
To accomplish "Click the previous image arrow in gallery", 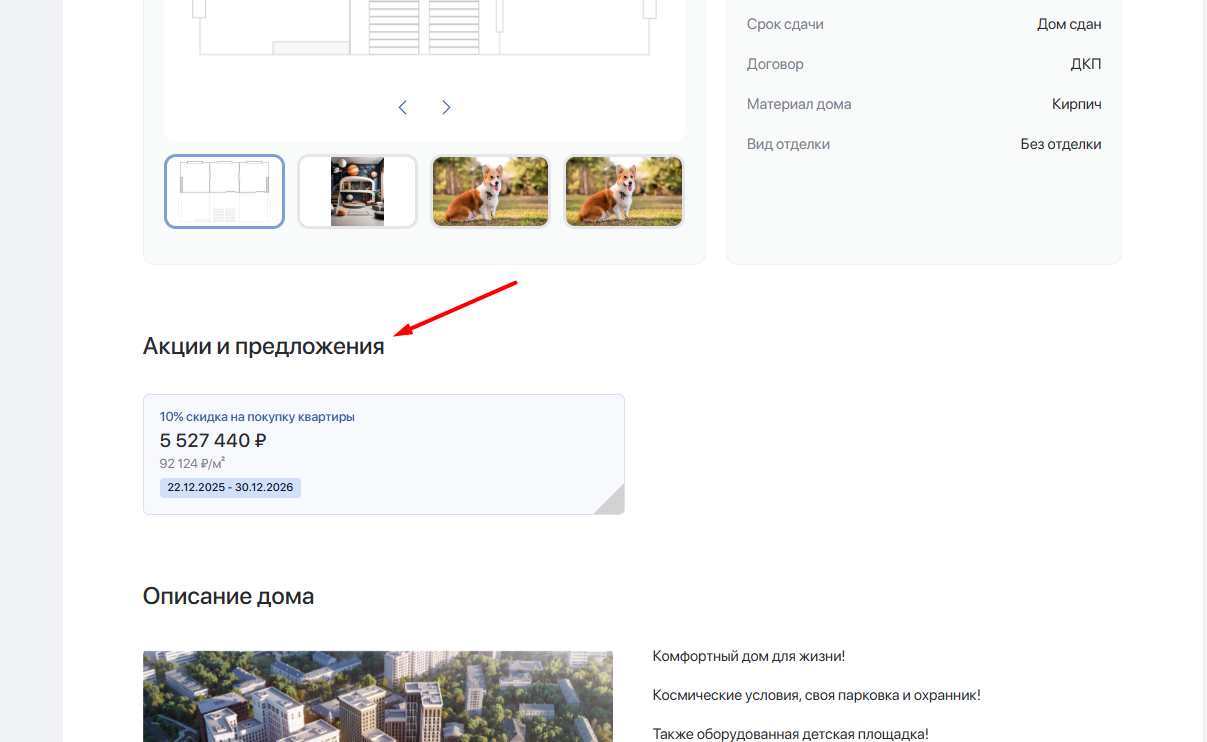I will (x=402, y=107).
